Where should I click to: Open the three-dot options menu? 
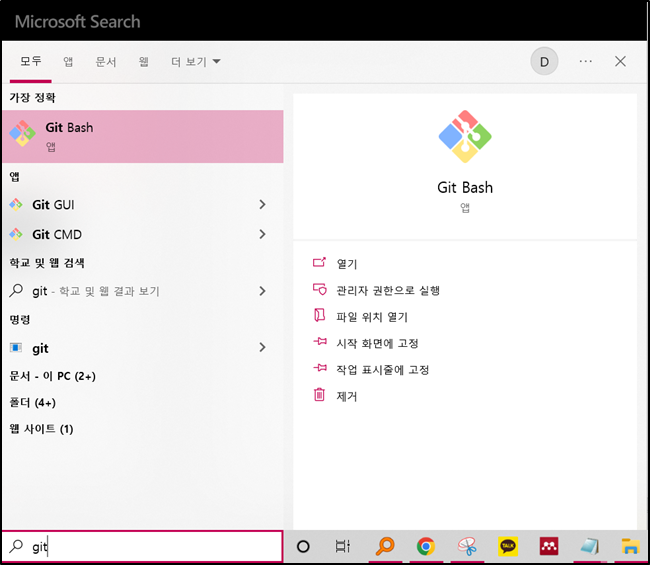pos(585,61)
